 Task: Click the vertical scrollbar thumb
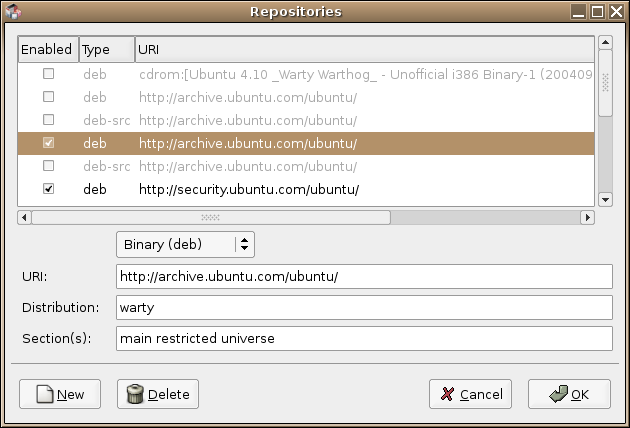tap(605, 83)
